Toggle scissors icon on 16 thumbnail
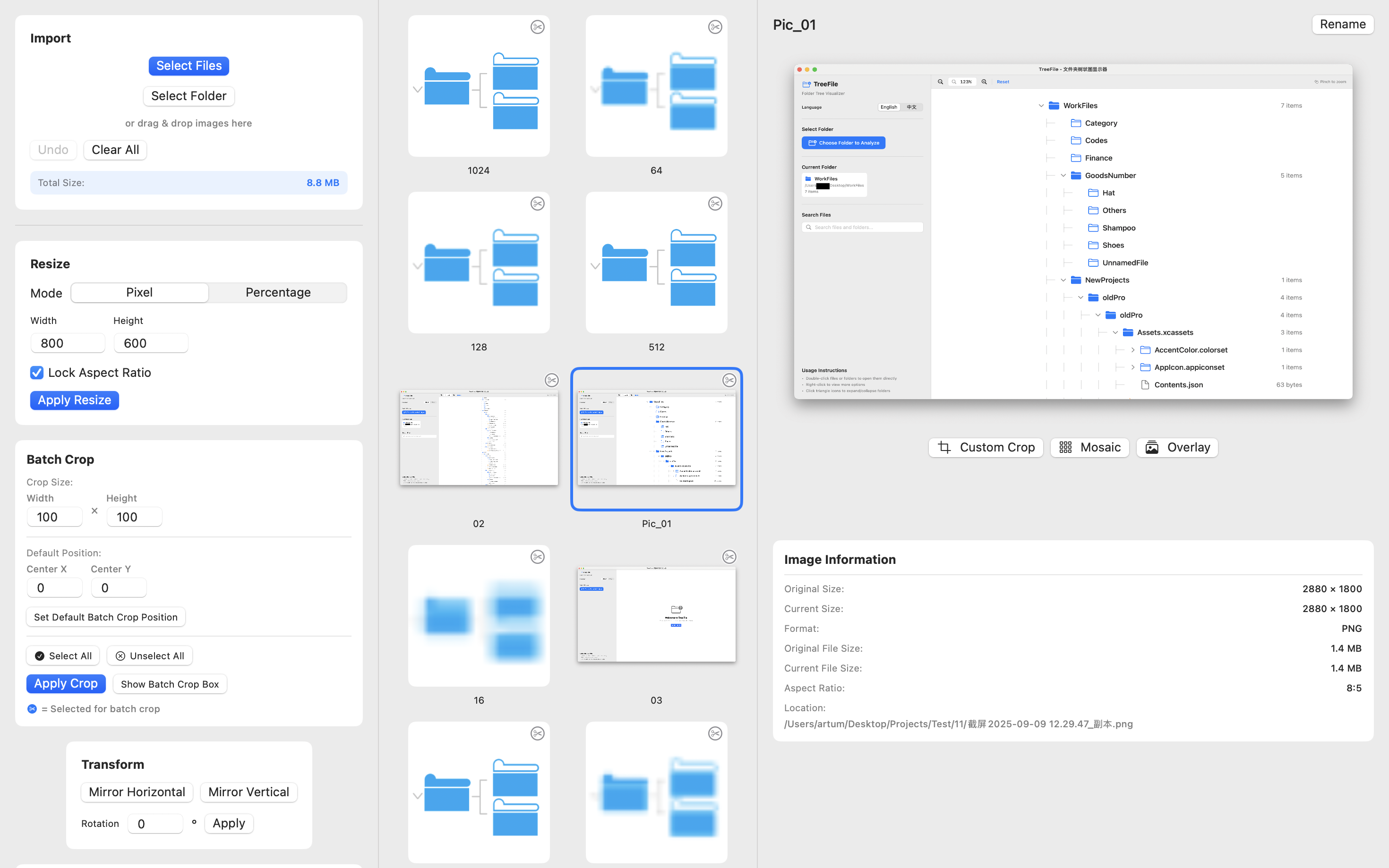Screen dimensions: 1389x868 (x=537, y=557)
